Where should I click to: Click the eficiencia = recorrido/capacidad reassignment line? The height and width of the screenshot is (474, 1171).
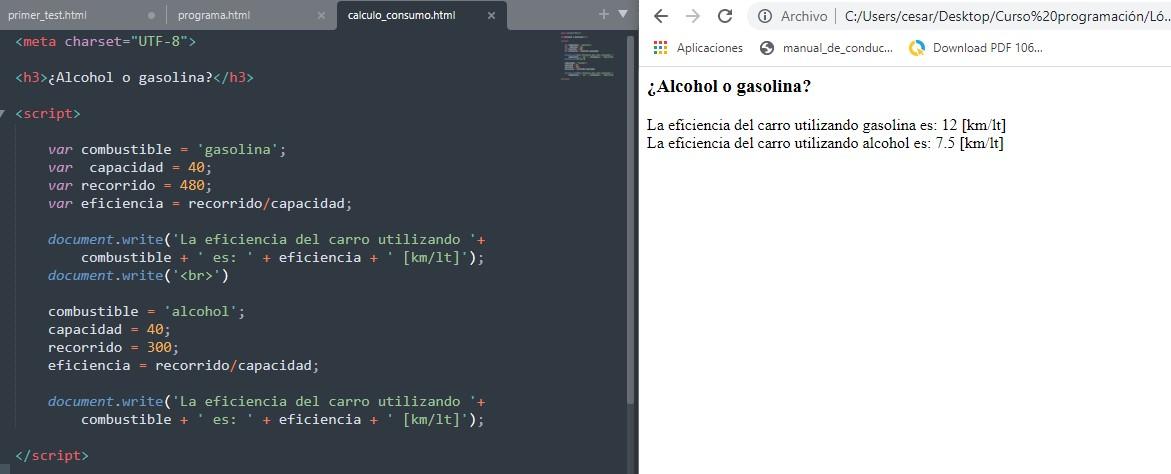[x=184, y=366]
